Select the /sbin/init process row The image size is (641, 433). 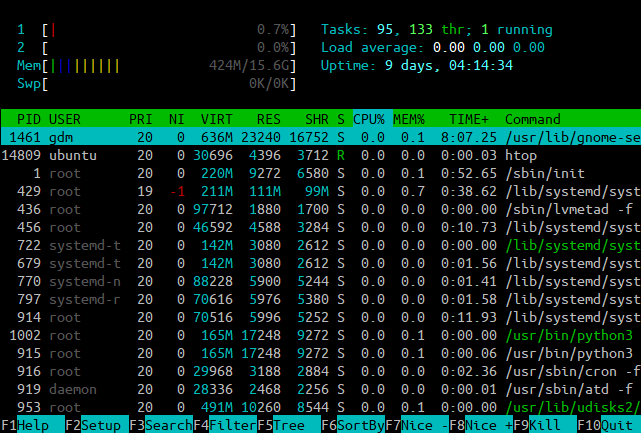pyautogui.click(x=320, y=173)
